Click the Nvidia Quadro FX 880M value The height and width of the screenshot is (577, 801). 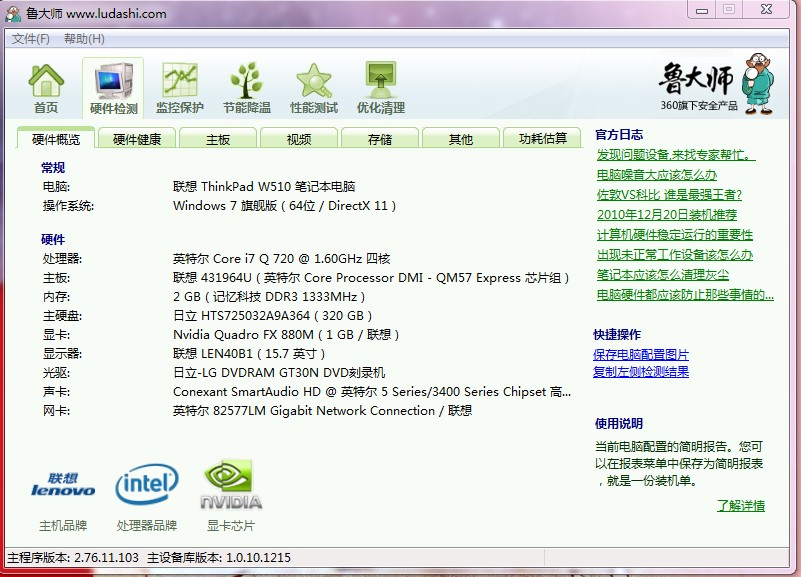(286, 334)
